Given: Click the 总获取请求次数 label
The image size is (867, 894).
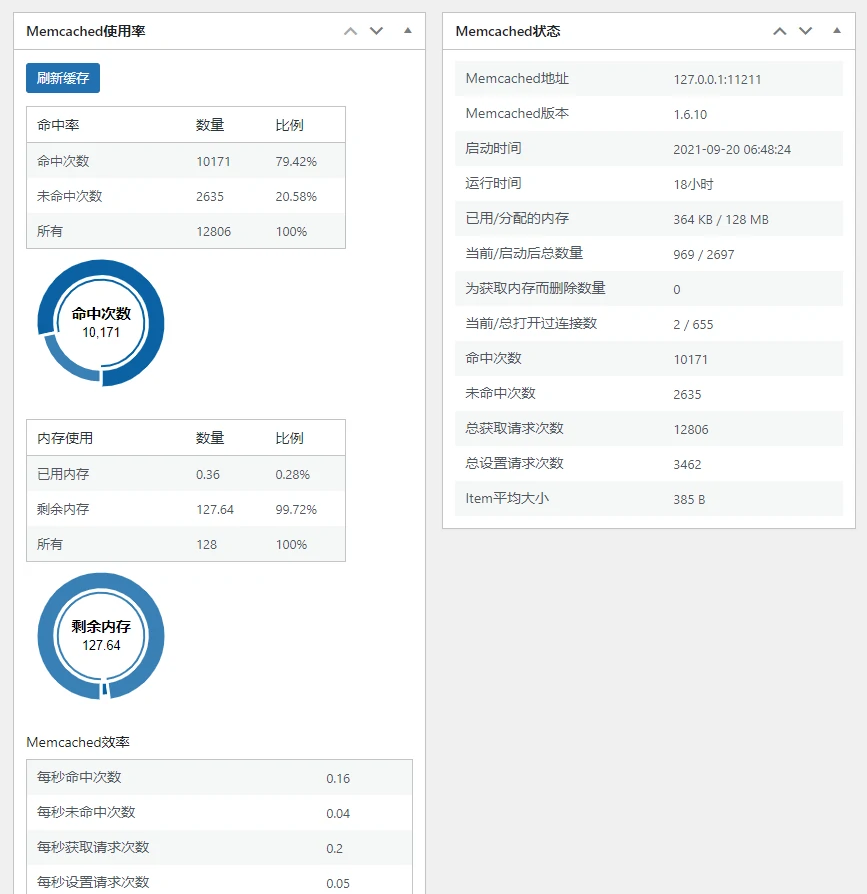Looking at the screenshot, I should [x=514, y=428].
